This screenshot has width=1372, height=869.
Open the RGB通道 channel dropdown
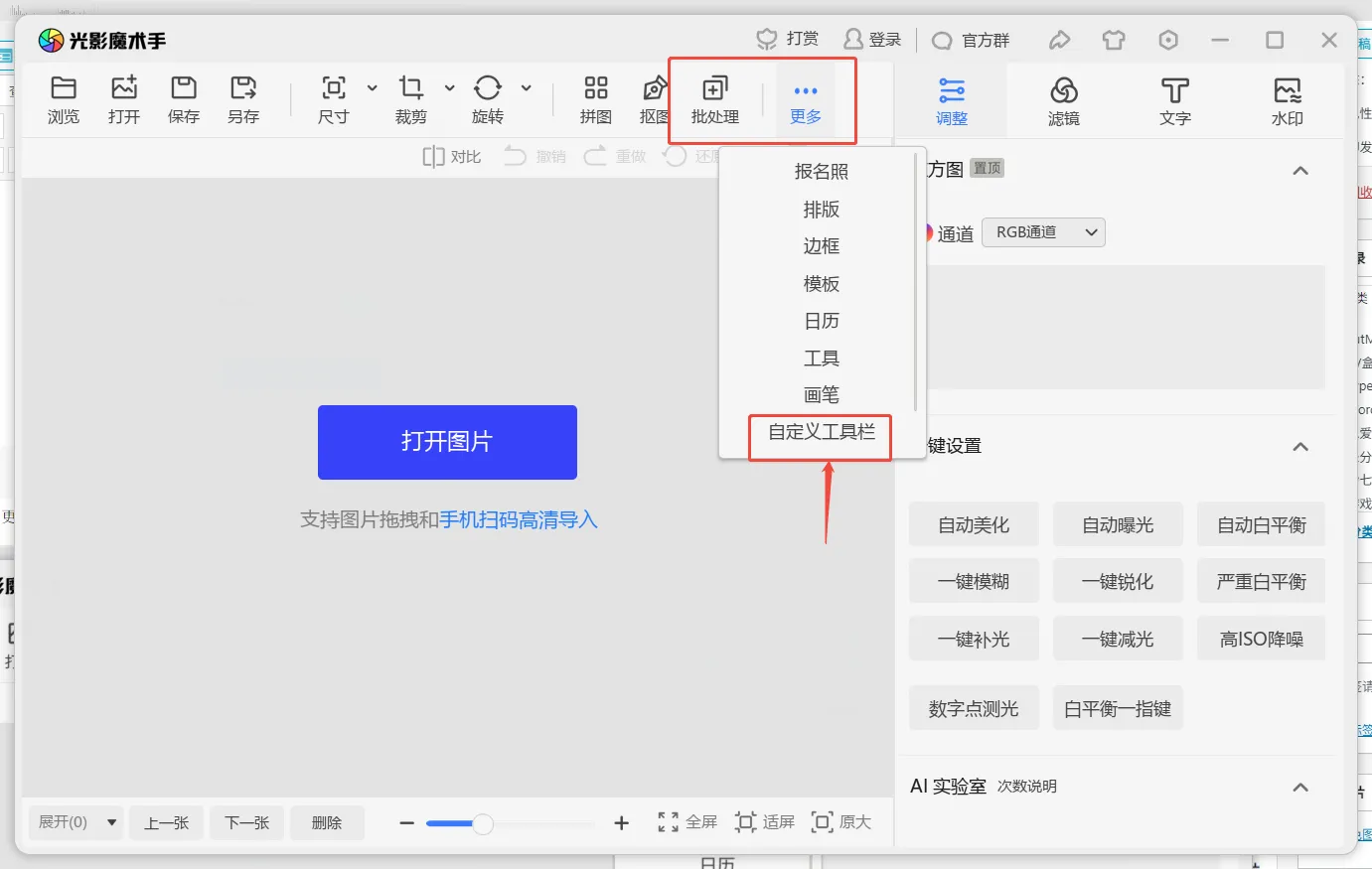pyautogui.click(x=1044, y=232)
